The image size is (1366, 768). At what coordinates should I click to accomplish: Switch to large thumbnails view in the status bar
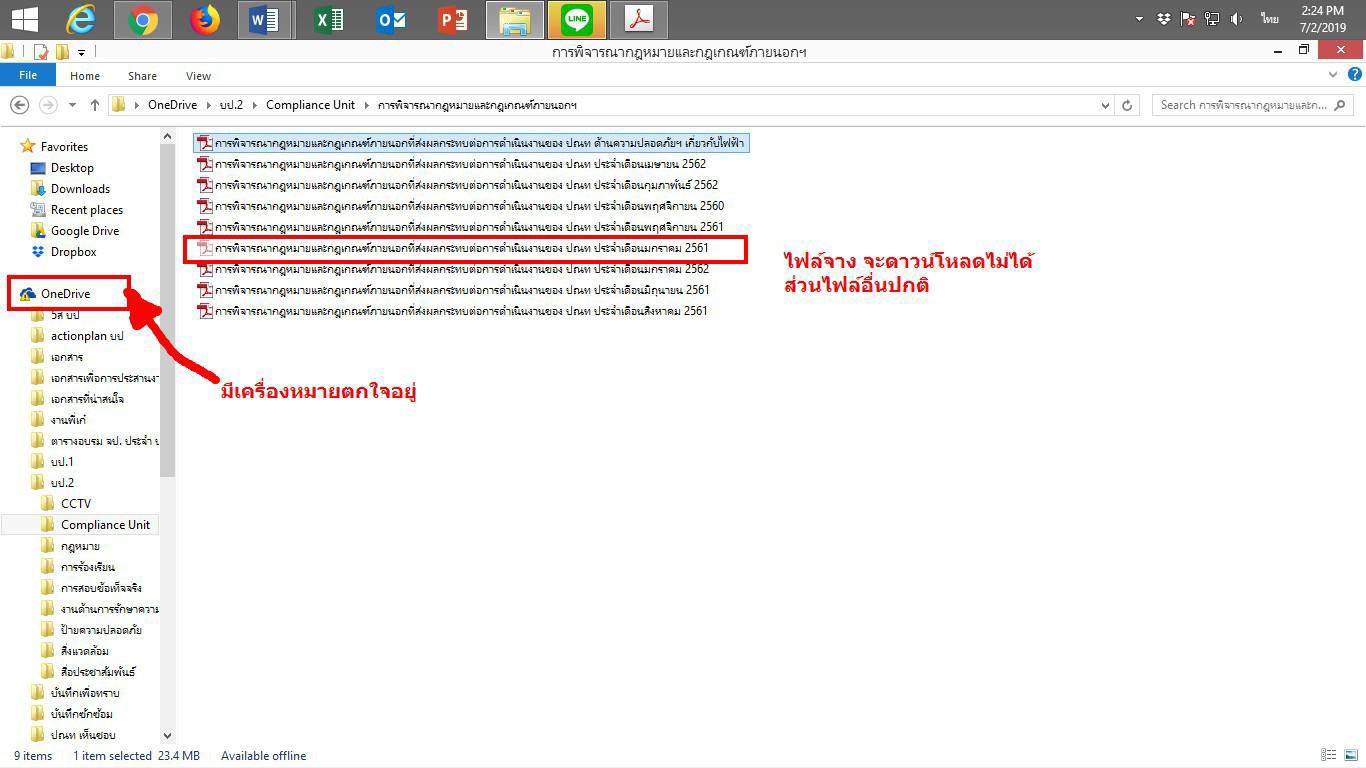pos(1351,755)
